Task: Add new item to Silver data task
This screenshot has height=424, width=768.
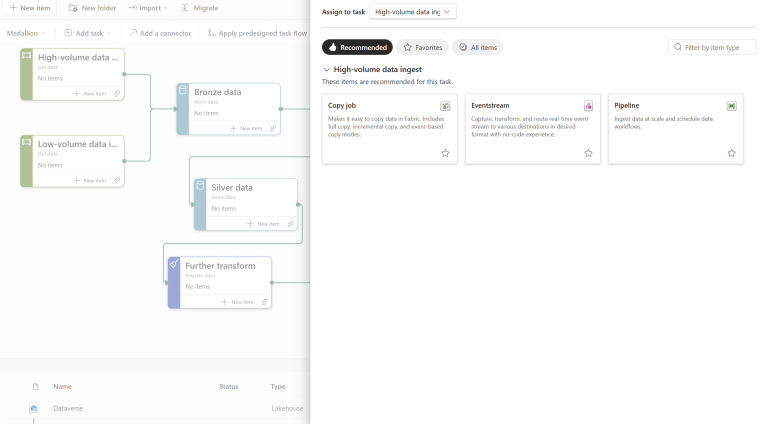Action: tap(263, 224)
